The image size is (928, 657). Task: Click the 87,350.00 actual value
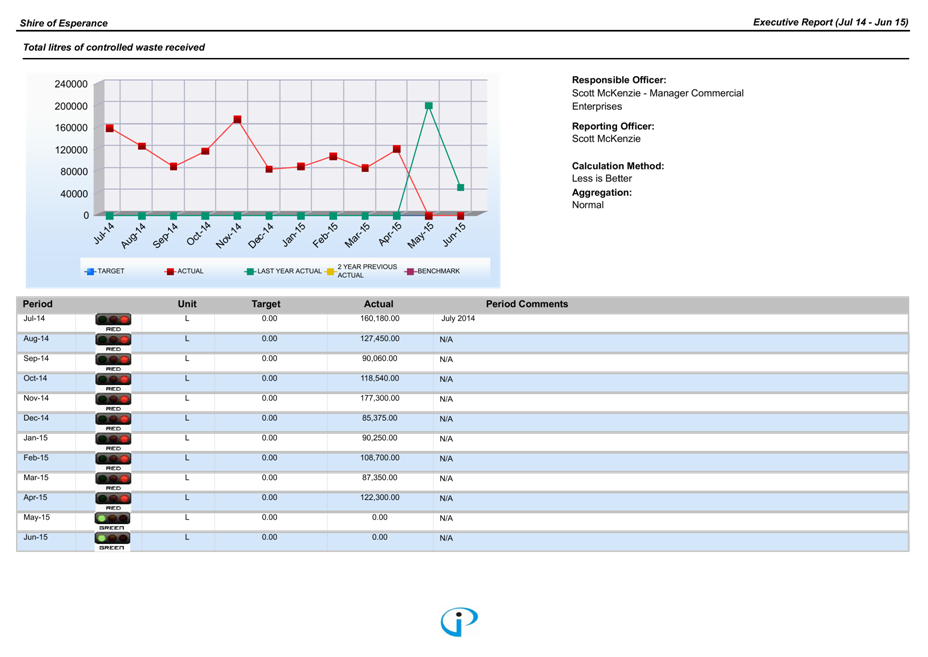tap(379, 478)
